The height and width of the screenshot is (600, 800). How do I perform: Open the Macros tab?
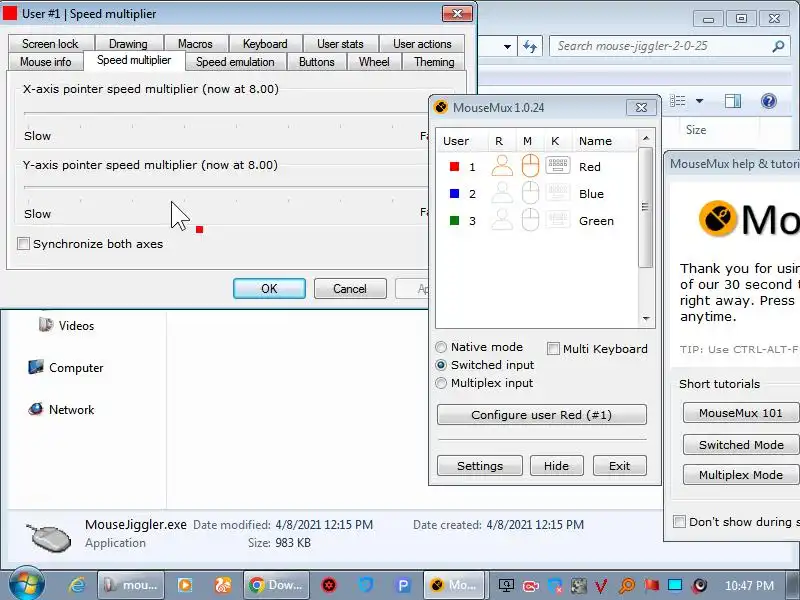tap(195, 44)
